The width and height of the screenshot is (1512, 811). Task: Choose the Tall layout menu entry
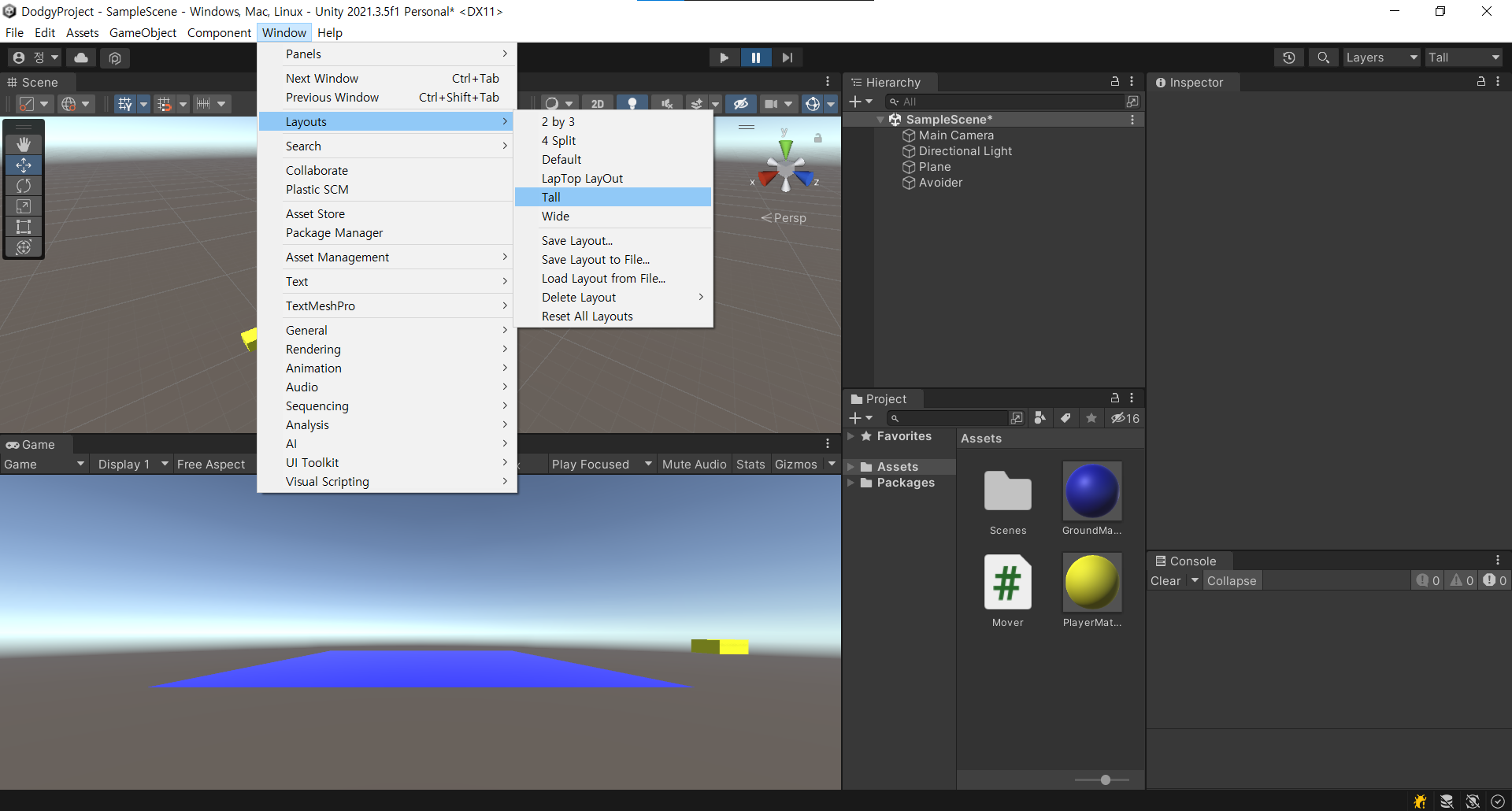point(613,197)
